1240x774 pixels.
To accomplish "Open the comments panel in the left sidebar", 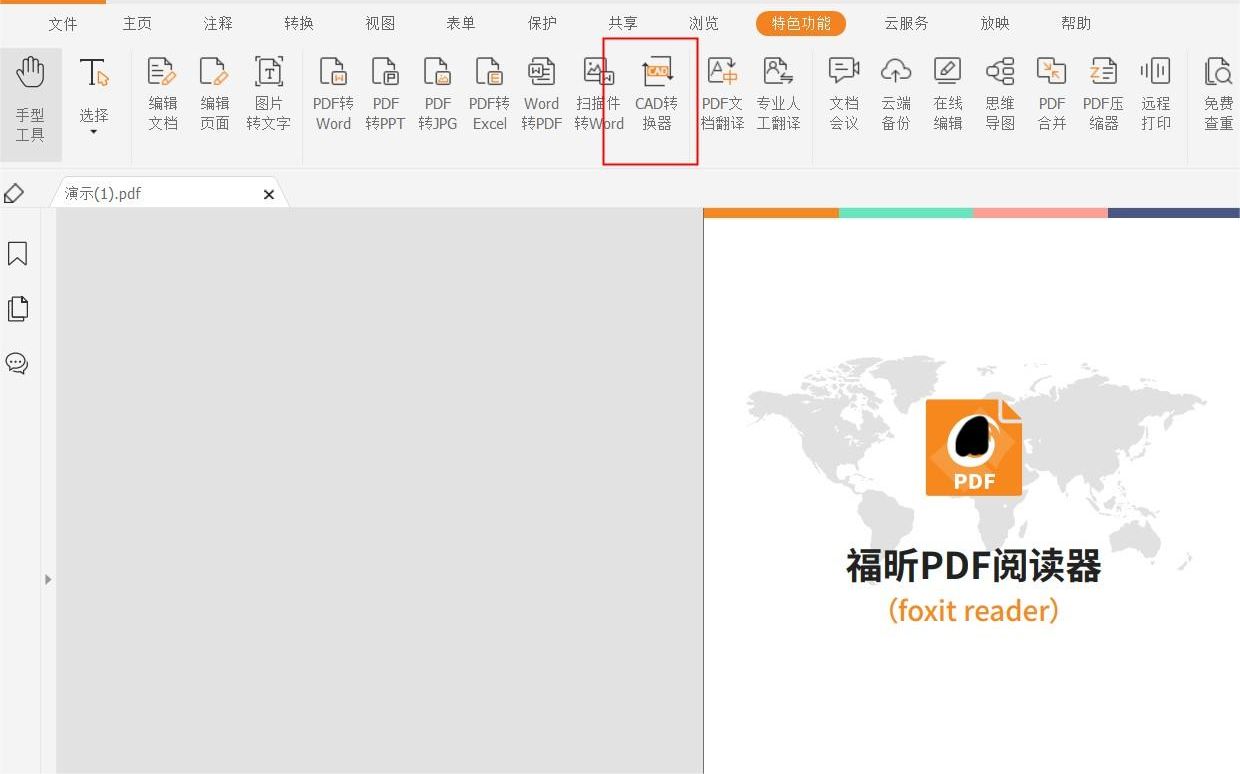I will (x=17, y=364).
